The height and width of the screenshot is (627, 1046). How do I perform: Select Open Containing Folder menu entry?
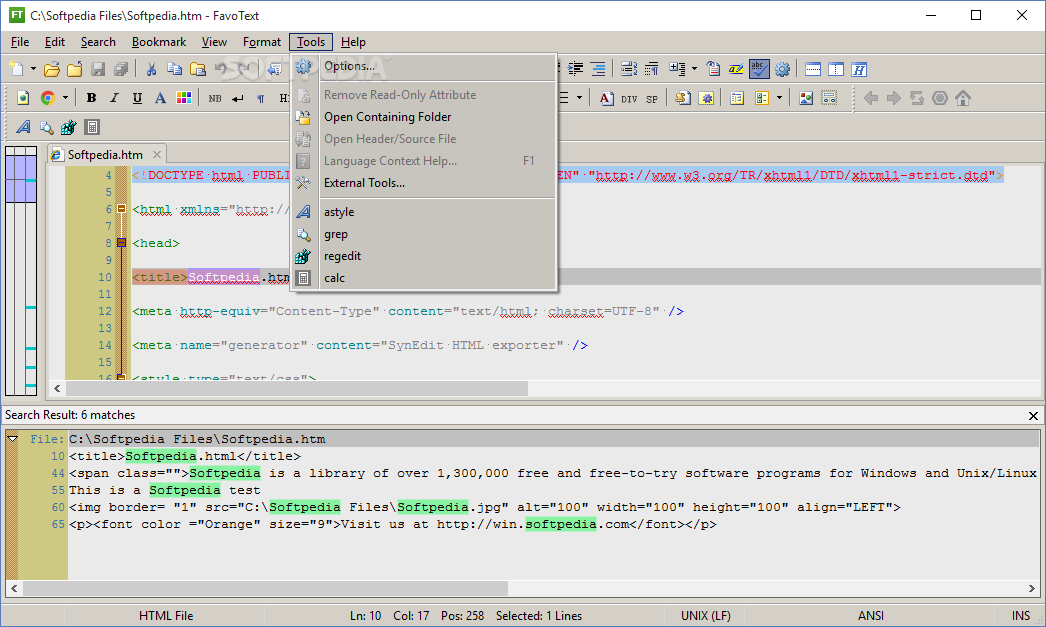coord(424,117)
